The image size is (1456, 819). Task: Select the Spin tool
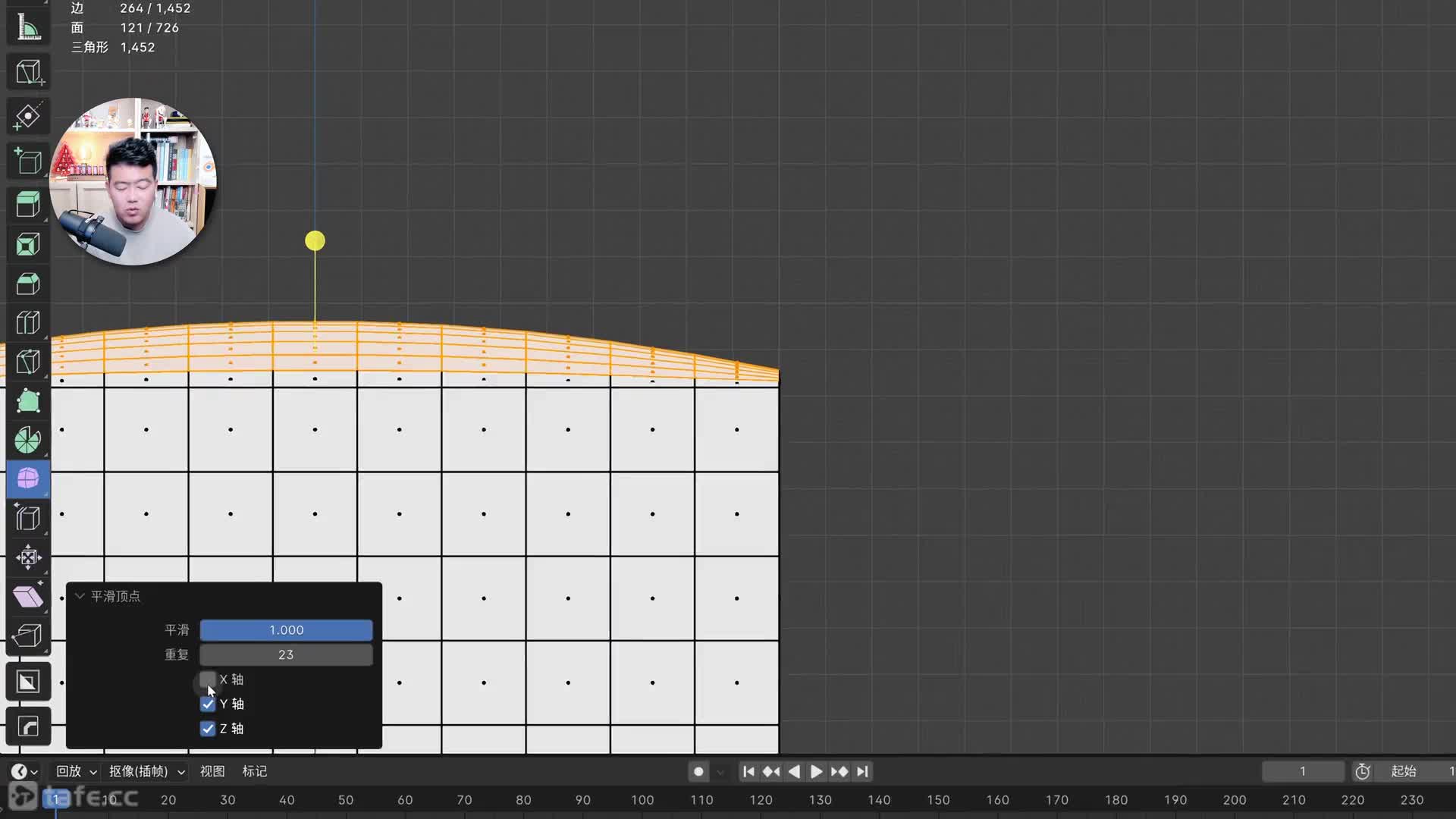pyautogui.click(x=28, y=440)
